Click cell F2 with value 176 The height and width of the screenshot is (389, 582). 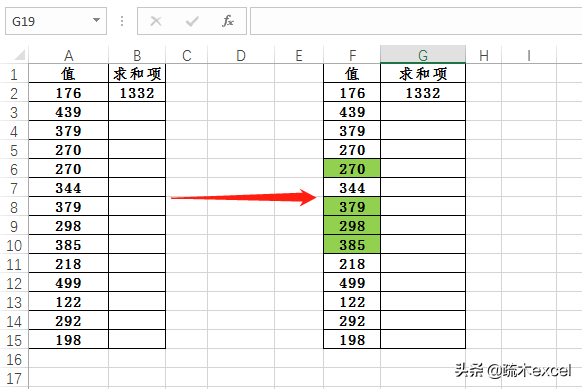coord(352,92)
